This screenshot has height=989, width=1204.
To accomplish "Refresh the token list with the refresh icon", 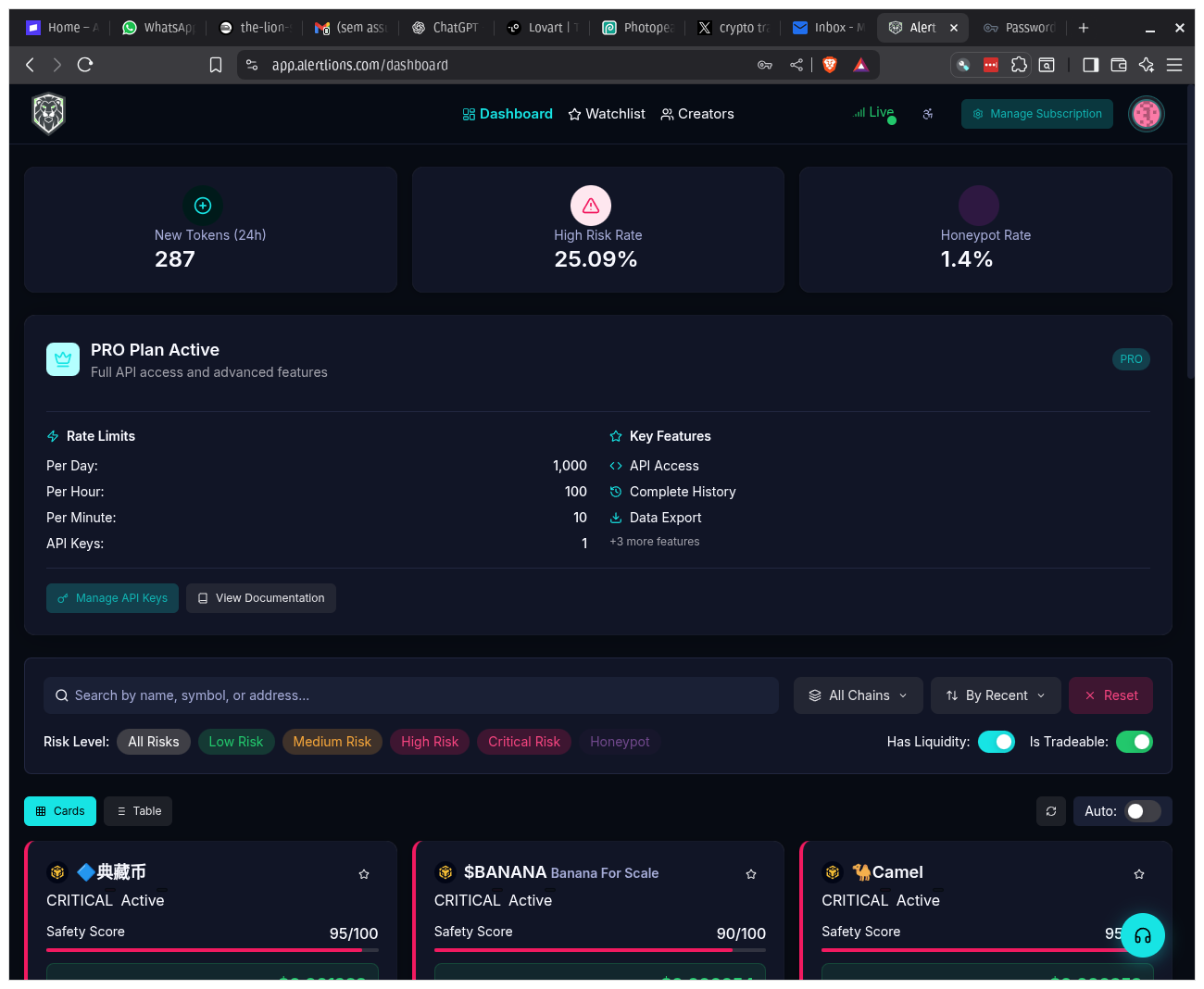I will [1050, 810].
